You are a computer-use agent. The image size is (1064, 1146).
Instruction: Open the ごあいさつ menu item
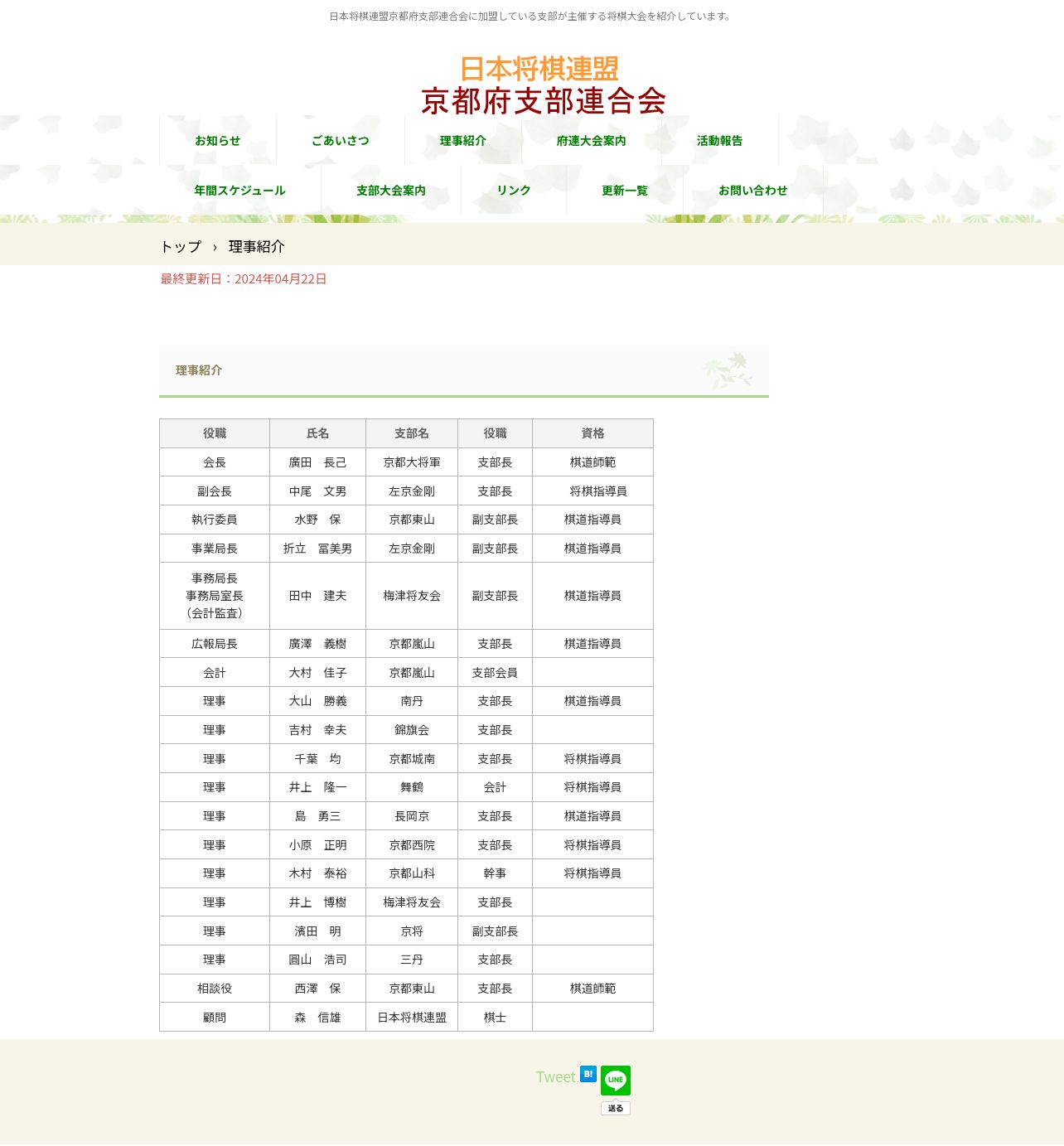[341, 141]
